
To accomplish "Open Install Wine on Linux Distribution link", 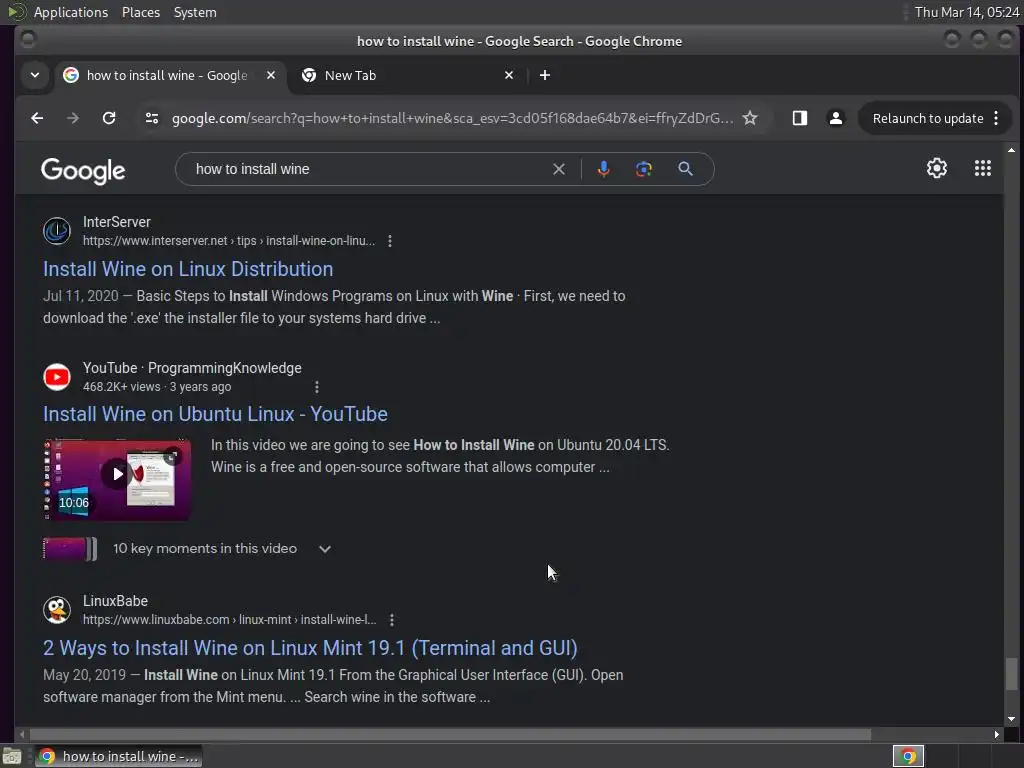I will [x=188, y=269].
